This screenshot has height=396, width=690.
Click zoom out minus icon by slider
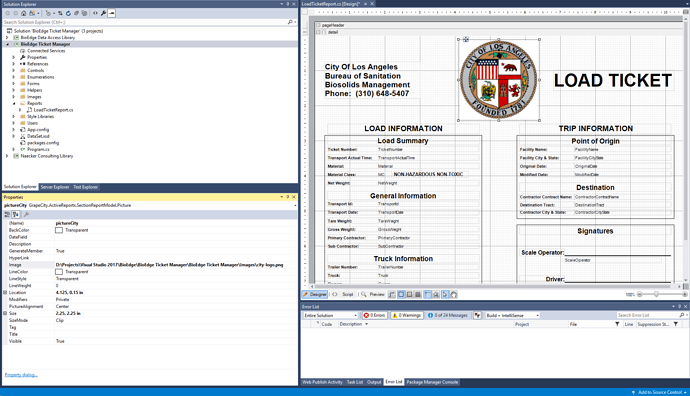pos(640,294)
